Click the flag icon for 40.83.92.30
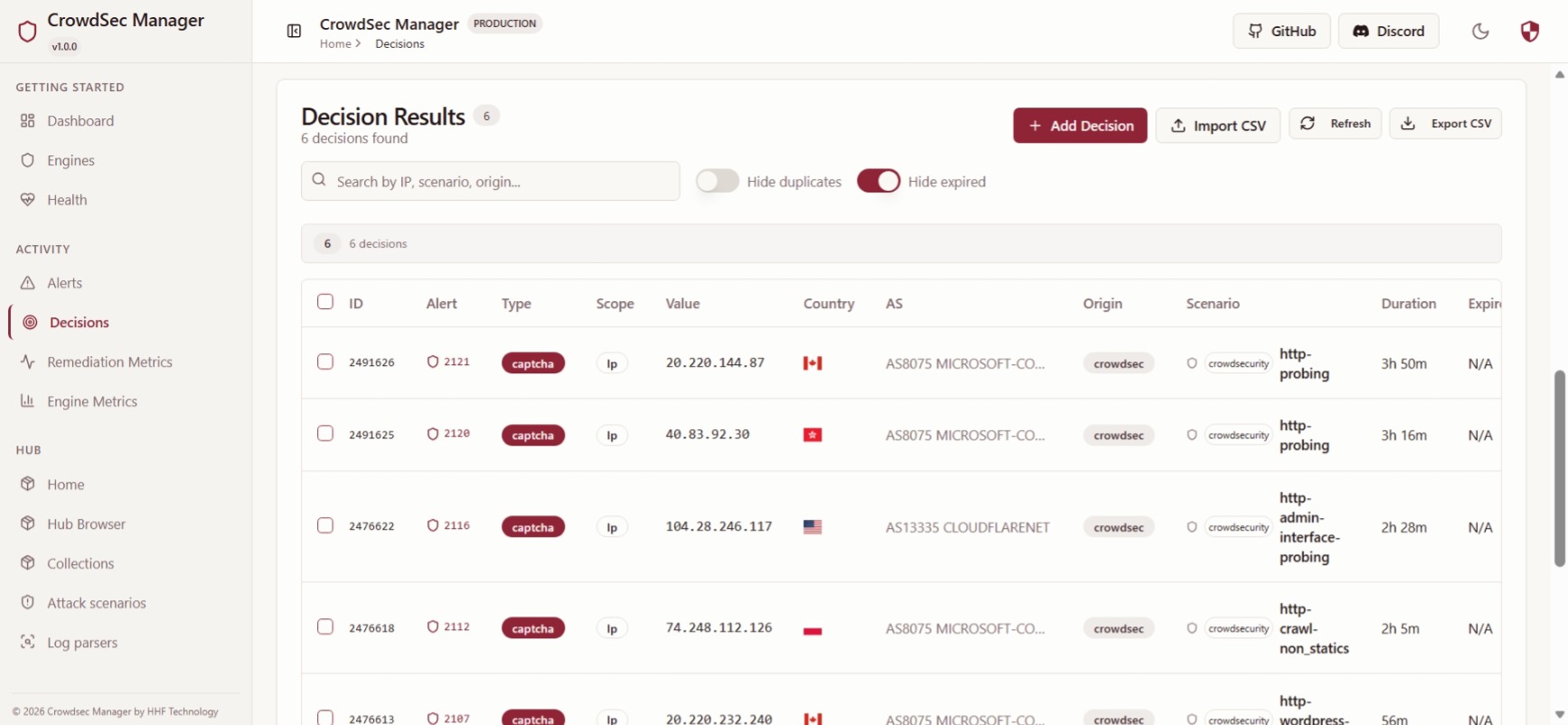 812,435
